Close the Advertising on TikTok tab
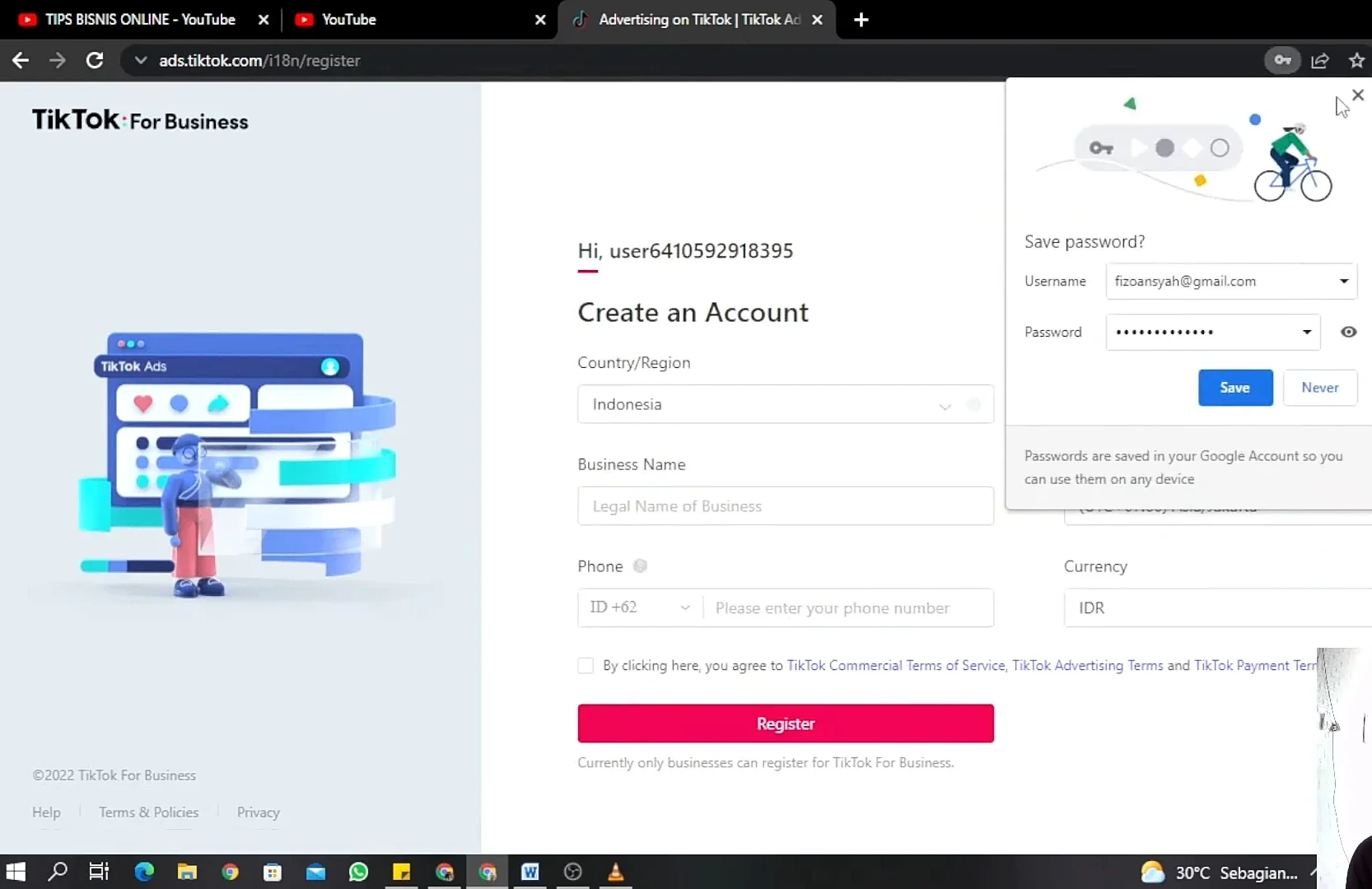The height and width of the screenshot is (889, 1372). [x=817, y=20]
